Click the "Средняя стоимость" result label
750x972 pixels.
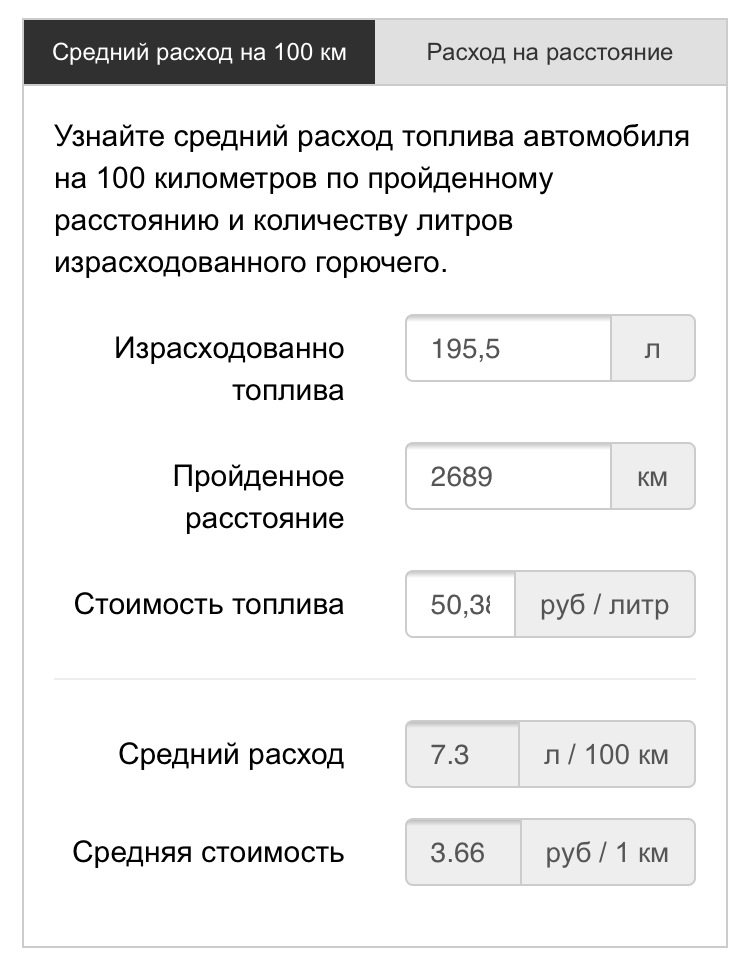coord(208,852)
